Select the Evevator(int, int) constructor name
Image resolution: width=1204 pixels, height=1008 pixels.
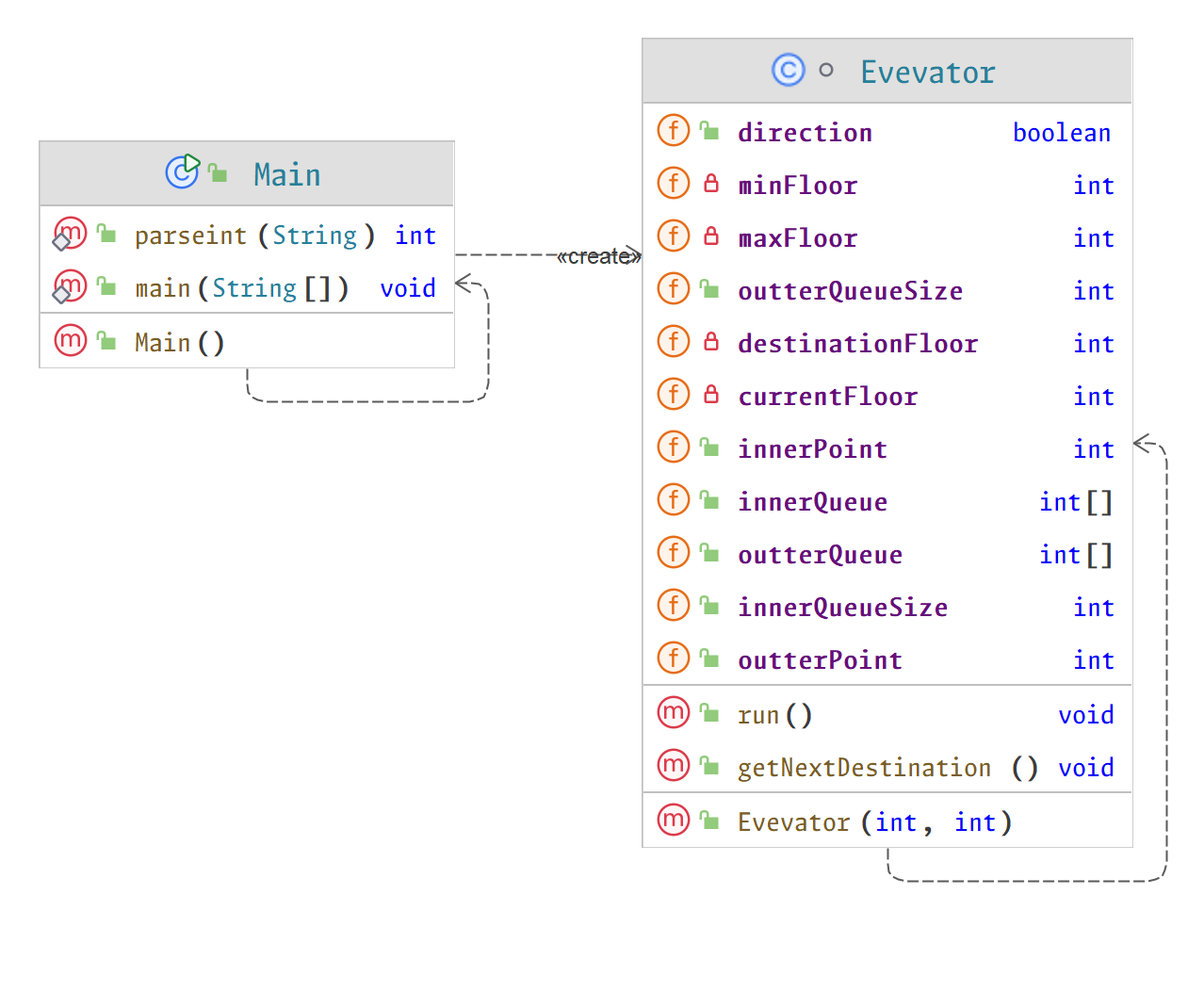point(875,822)
